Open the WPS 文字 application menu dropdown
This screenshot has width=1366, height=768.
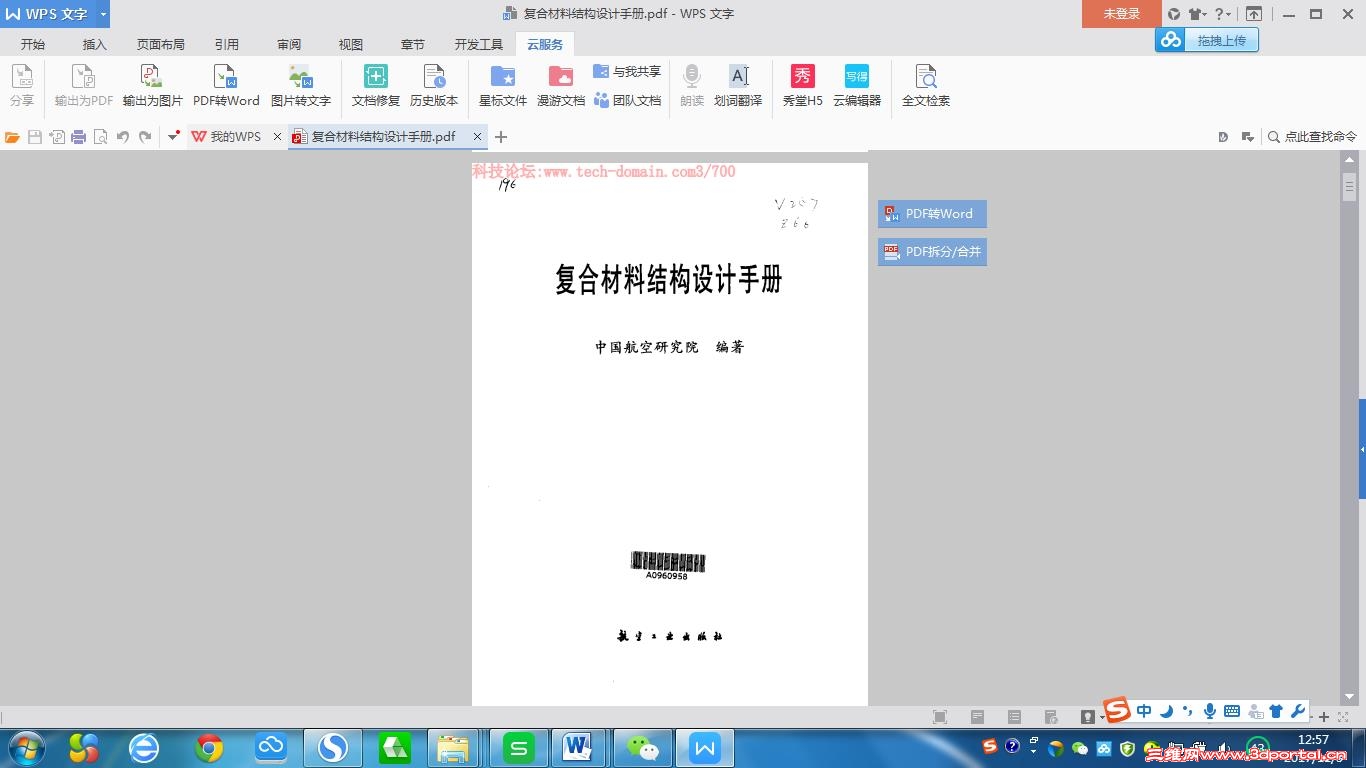[103, 14]
